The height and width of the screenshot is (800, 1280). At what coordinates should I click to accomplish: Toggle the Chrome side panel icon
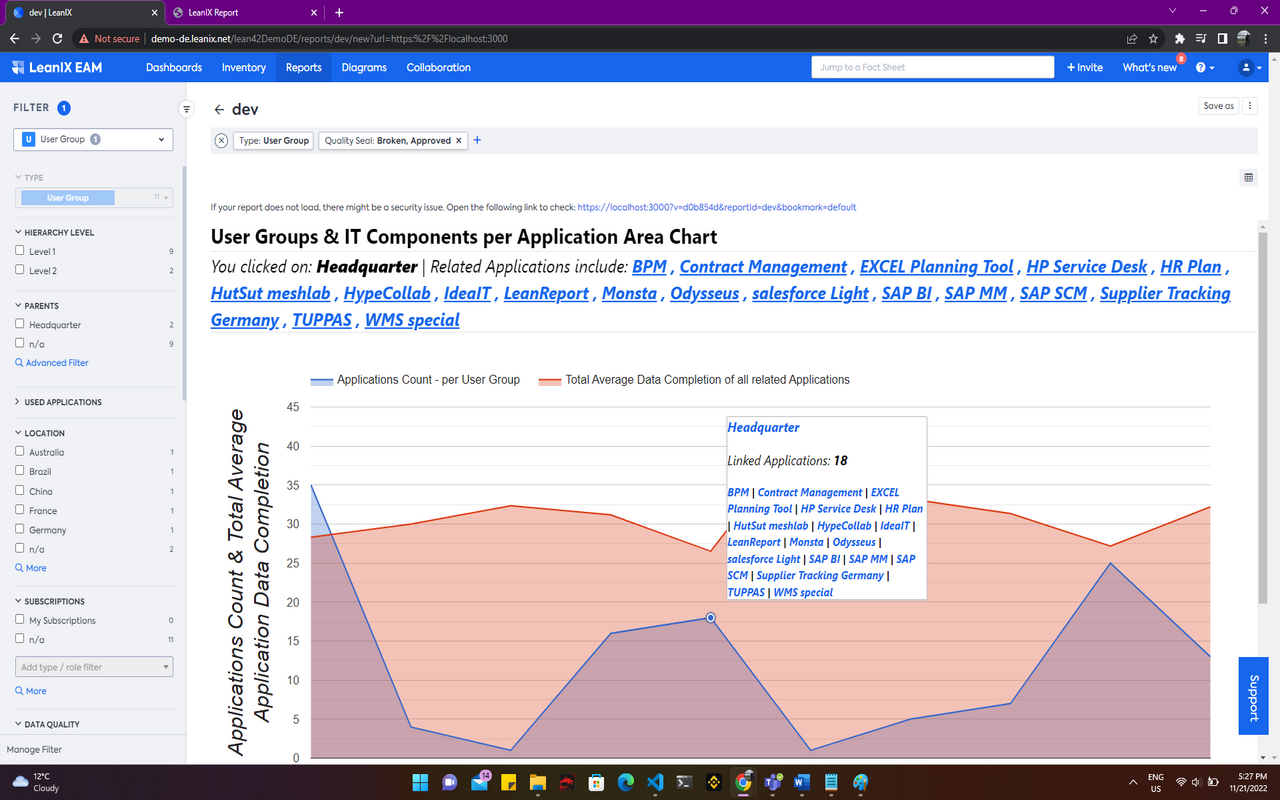pyautogui.click(x=1222, y=39)
